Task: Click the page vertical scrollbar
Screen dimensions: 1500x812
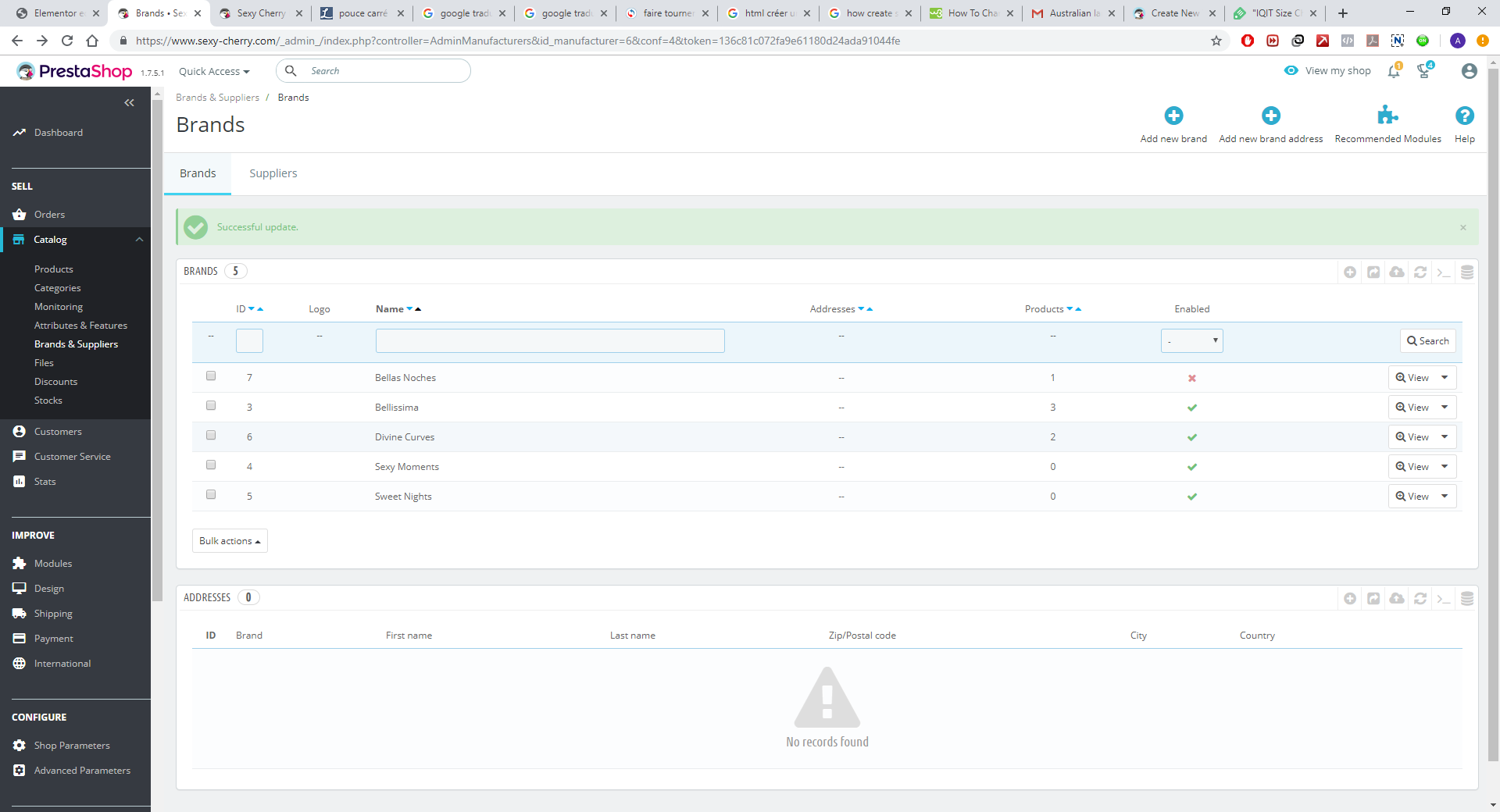Action: pos(1493,414)
